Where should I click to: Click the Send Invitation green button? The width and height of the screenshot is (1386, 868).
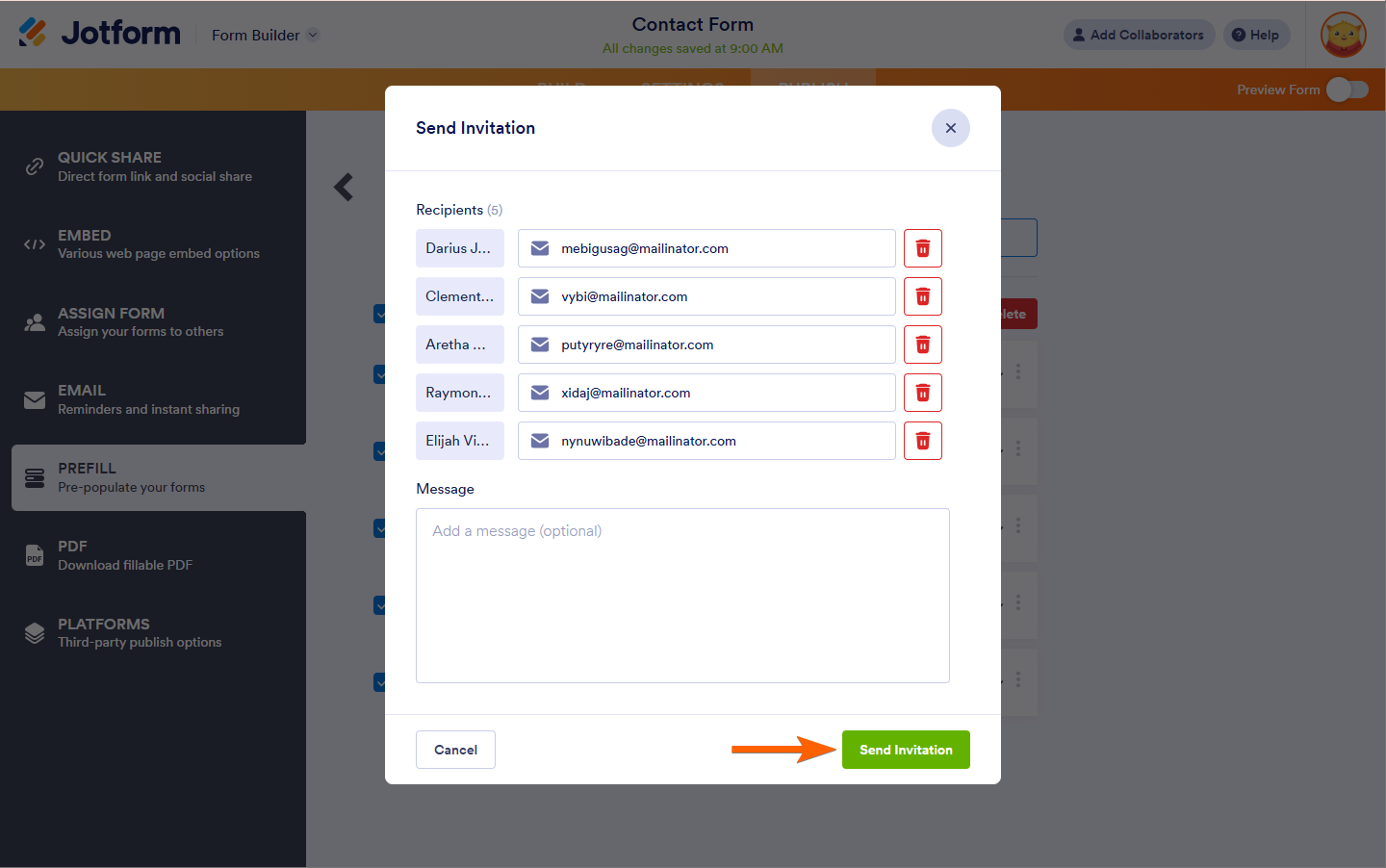[x=906, y=750]
